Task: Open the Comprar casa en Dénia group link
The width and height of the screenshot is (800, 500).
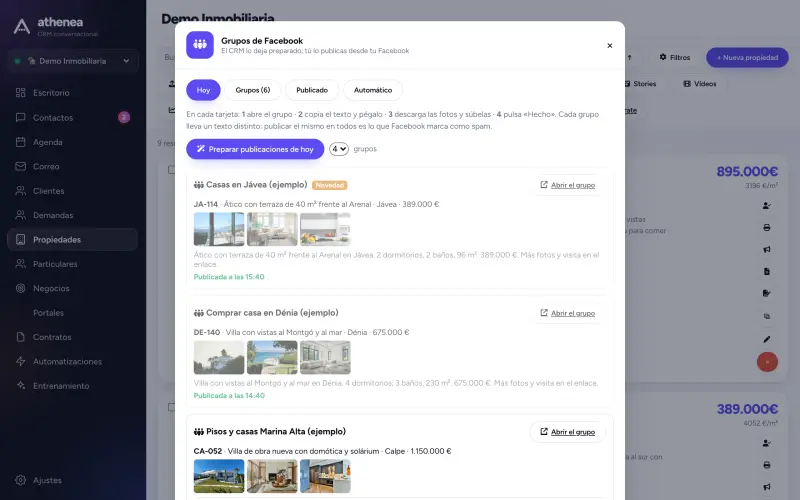Action: [x=567, y=313]
